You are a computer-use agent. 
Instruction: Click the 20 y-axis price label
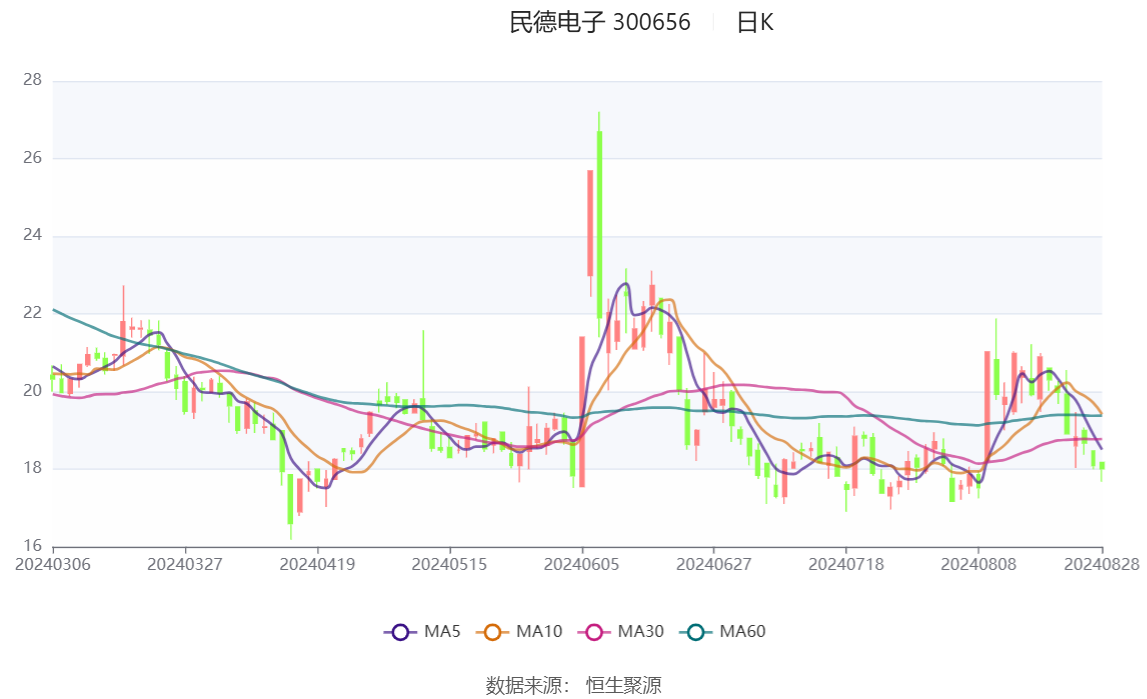point(32,390)
